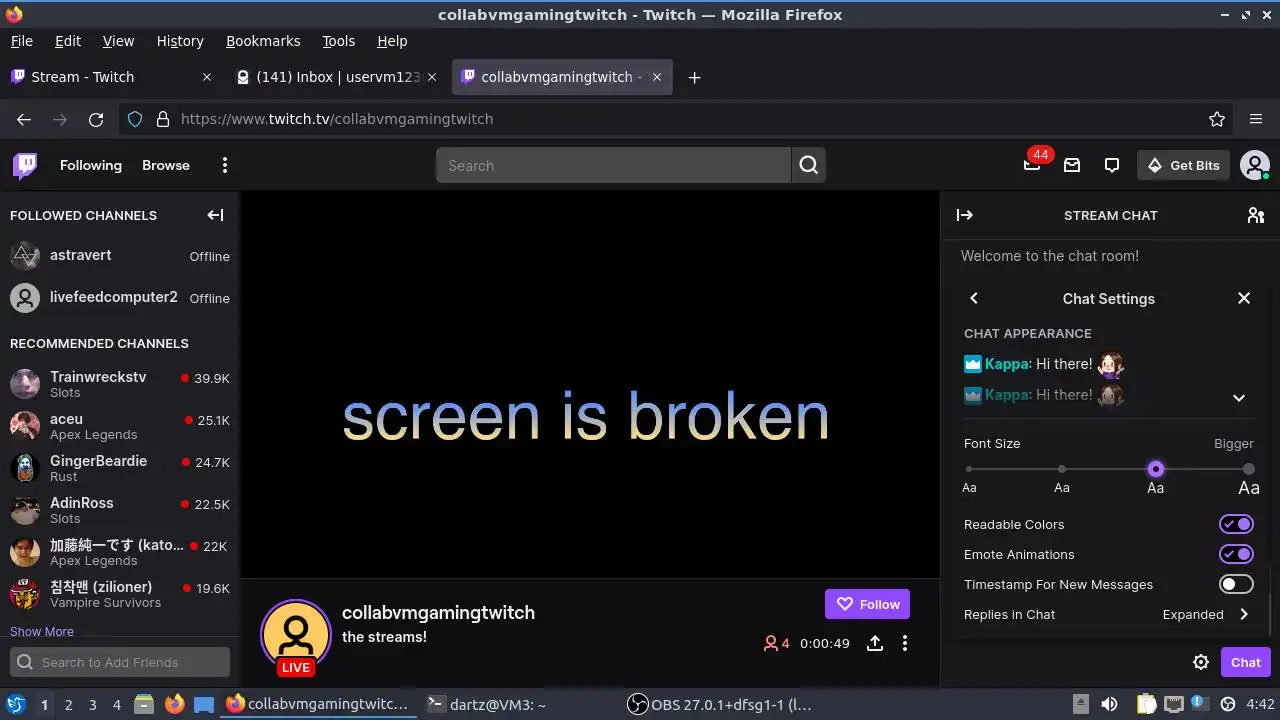Select the largest font size stop
The image size is (1280, 720).
[x=1248, y=469]
